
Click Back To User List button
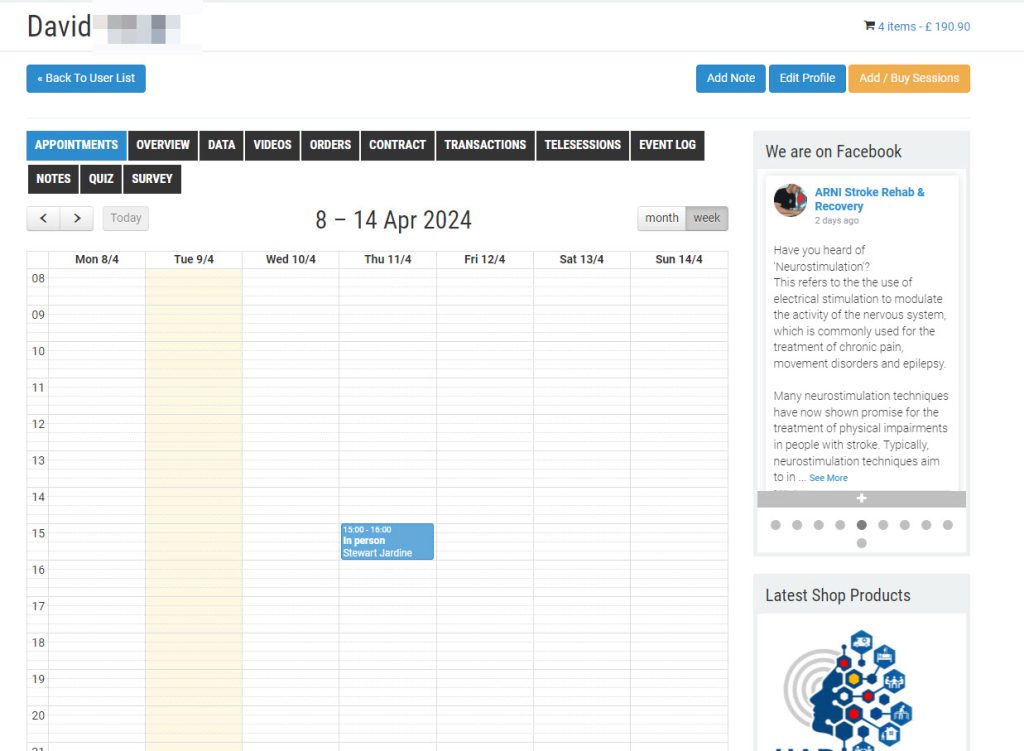click(86, 79)
